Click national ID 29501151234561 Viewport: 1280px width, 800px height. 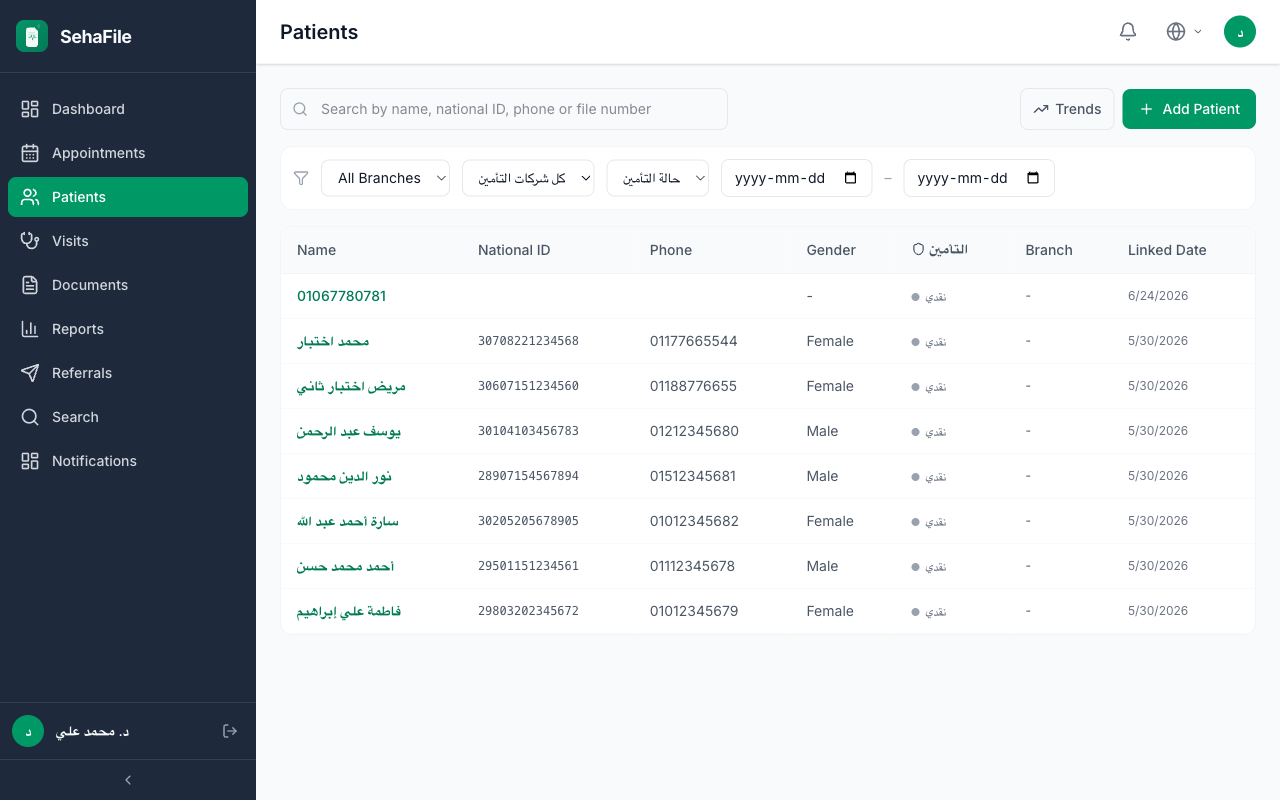528,566
